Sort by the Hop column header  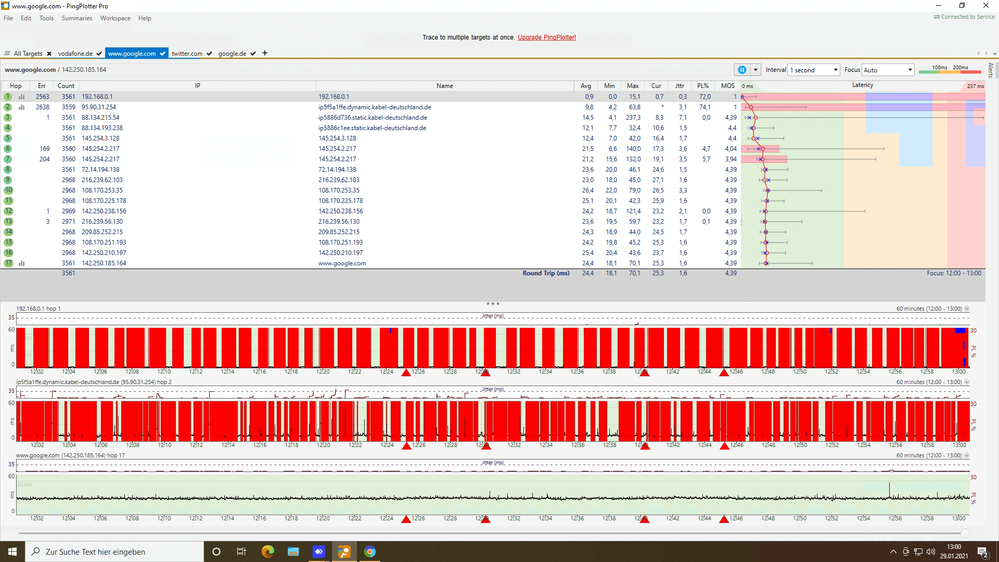pos(15,85)
